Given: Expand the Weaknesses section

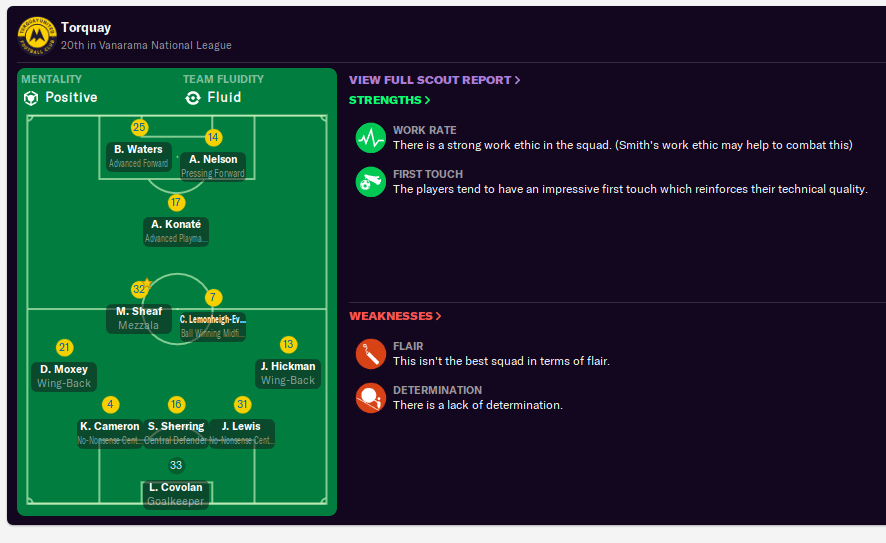Looking at the screenshot, I should [x=395, y=316].
